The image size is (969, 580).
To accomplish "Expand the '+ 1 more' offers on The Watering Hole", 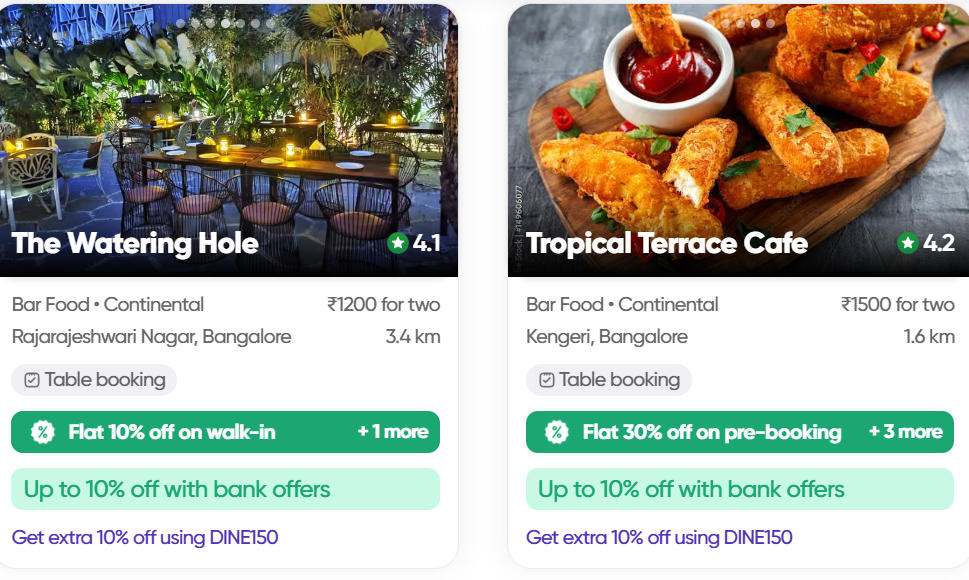I will (x=392, y=432).
